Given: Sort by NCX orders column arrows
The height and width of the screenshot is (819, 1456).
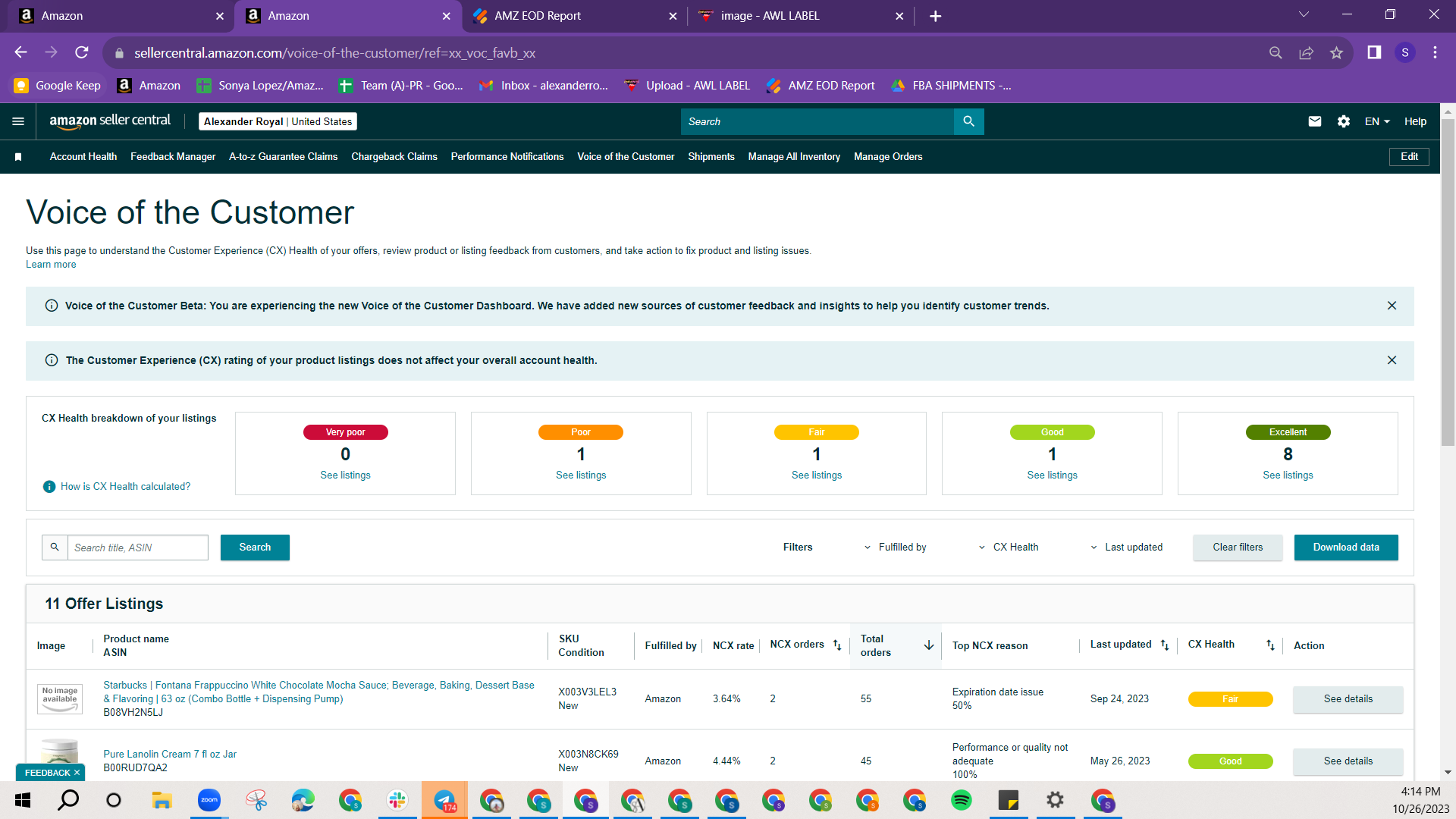Looking at the screenshot, I should 837,645.
